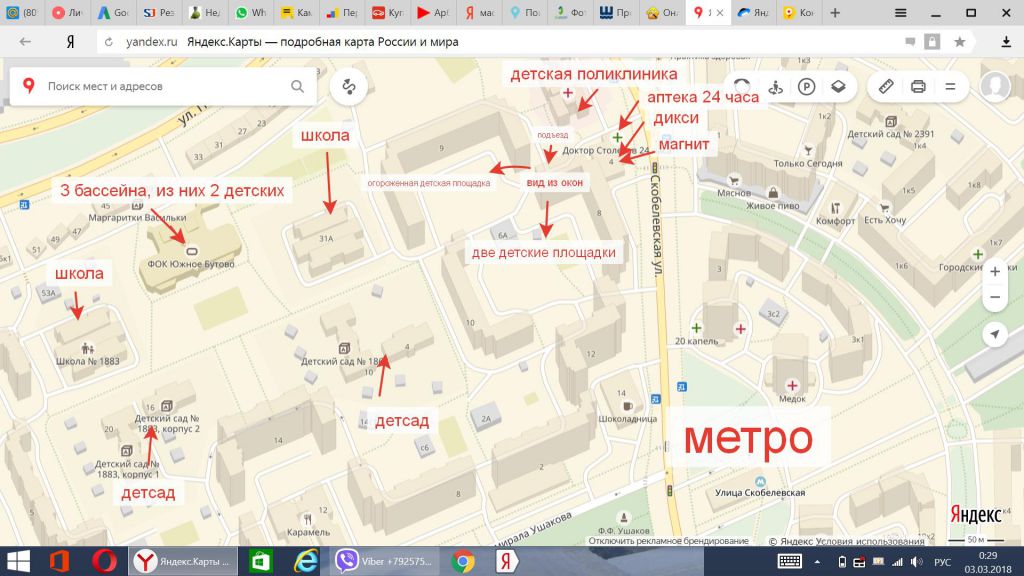Toggle the parking layer button
This screenshot has height=576, width=1024.
806,87
